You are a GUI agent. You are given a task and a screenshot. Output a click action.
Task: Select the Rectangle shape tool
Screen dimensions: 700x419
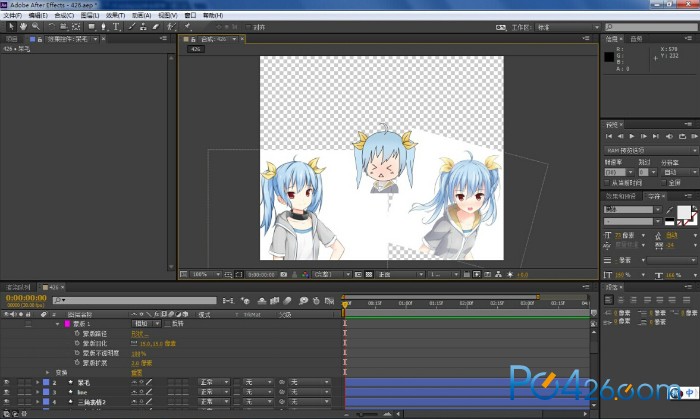click(92, 27)
